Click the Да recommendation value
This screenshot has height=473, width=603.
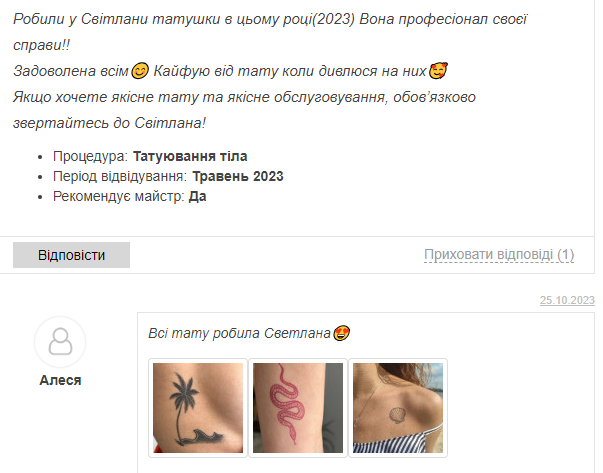click(x=197, y=197)
